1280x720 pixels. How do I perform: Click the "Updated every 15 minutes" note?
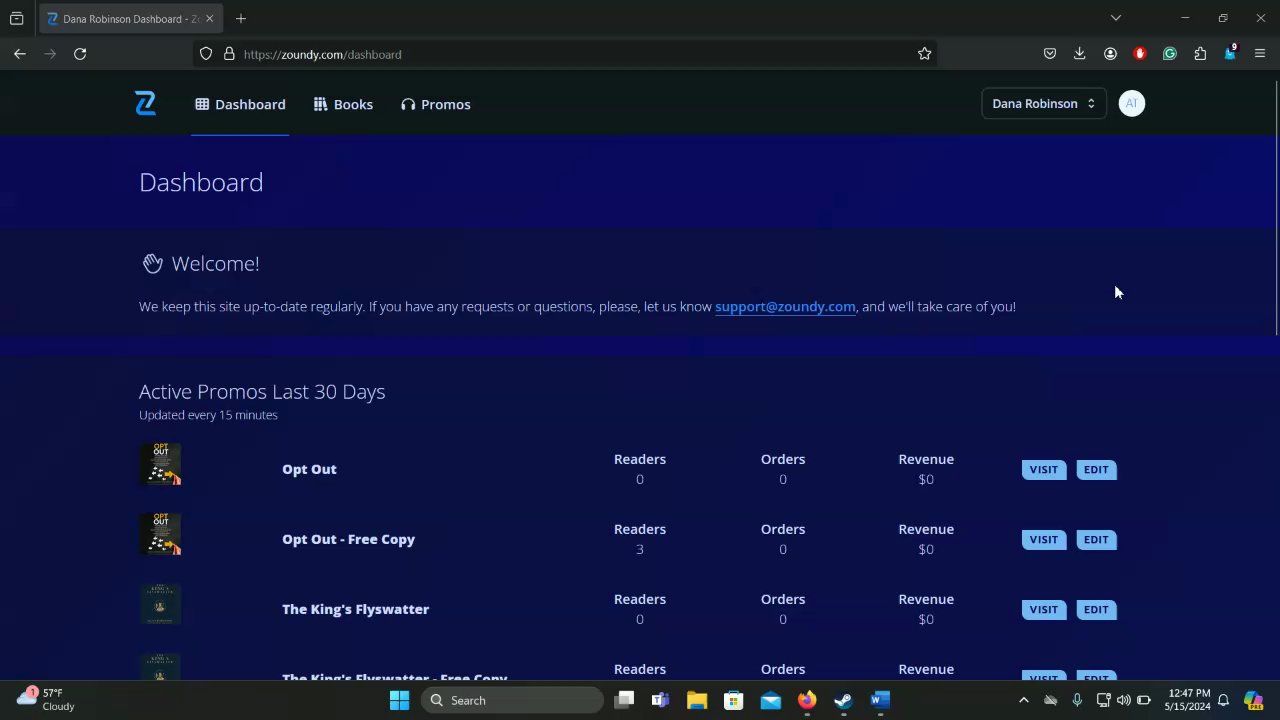pos(208,415)
